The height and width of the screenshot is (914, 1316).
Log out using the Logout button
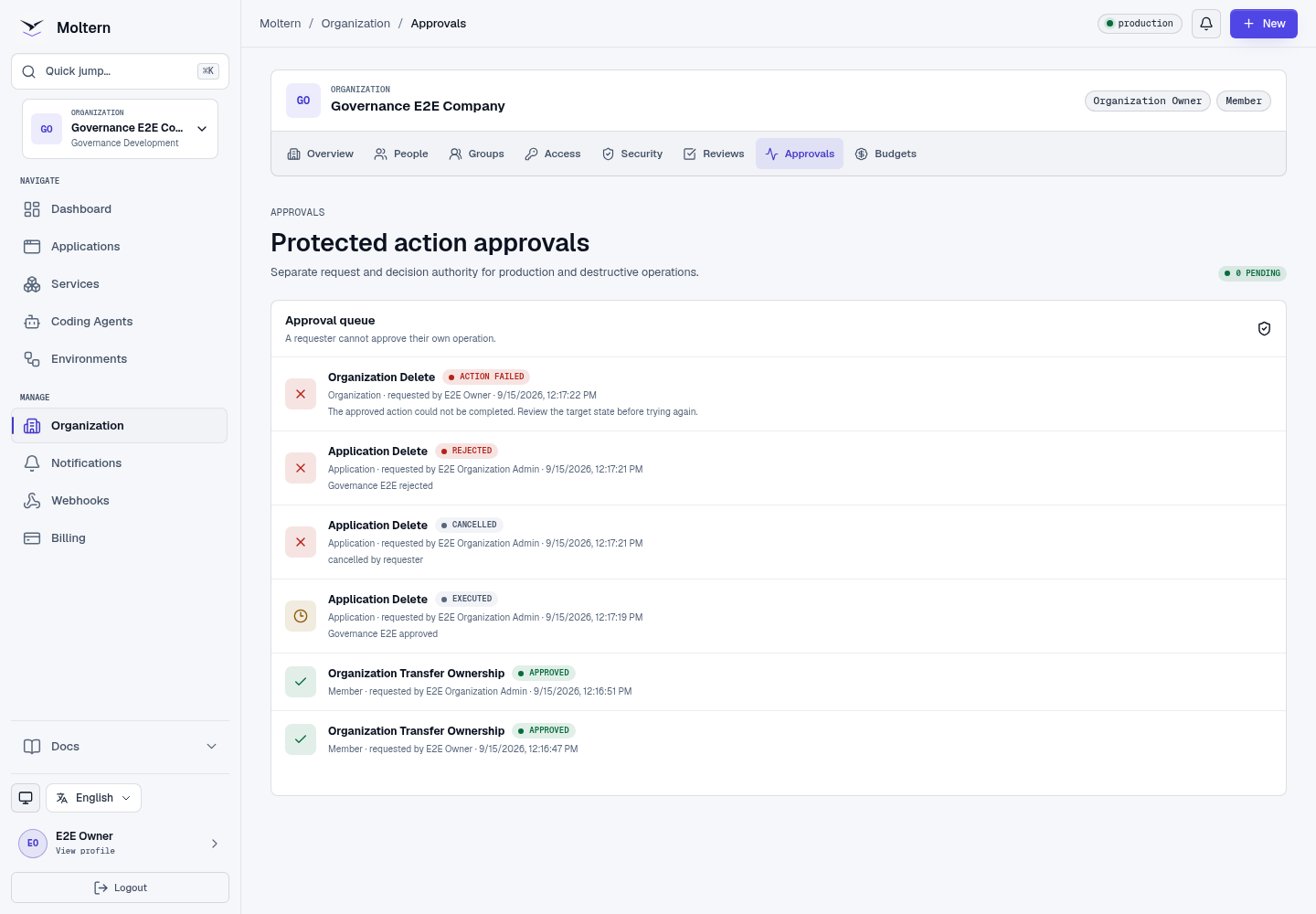[x=120, y=887]
